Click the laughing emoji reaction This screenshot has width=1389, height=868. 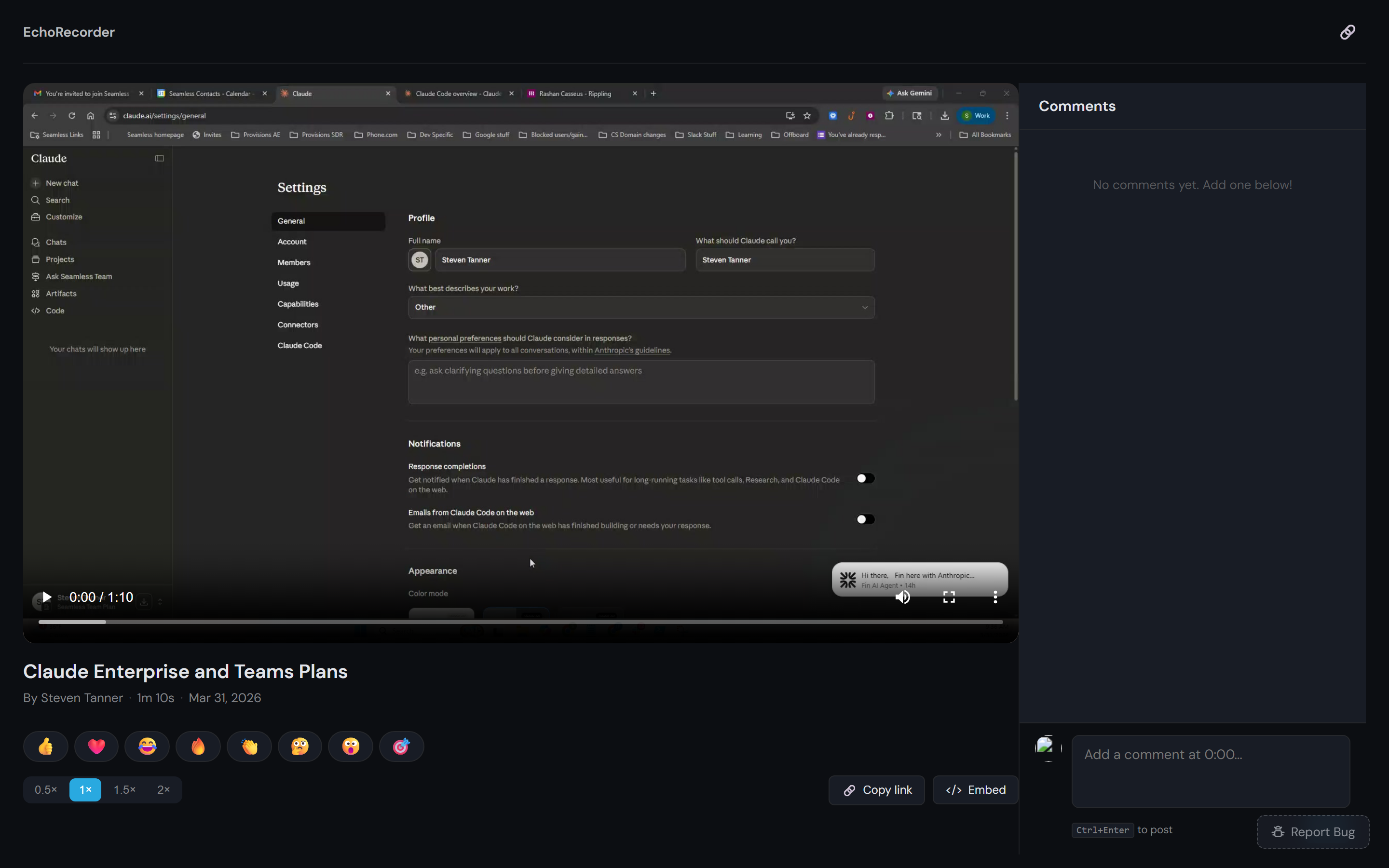click(x=147, y=746)
